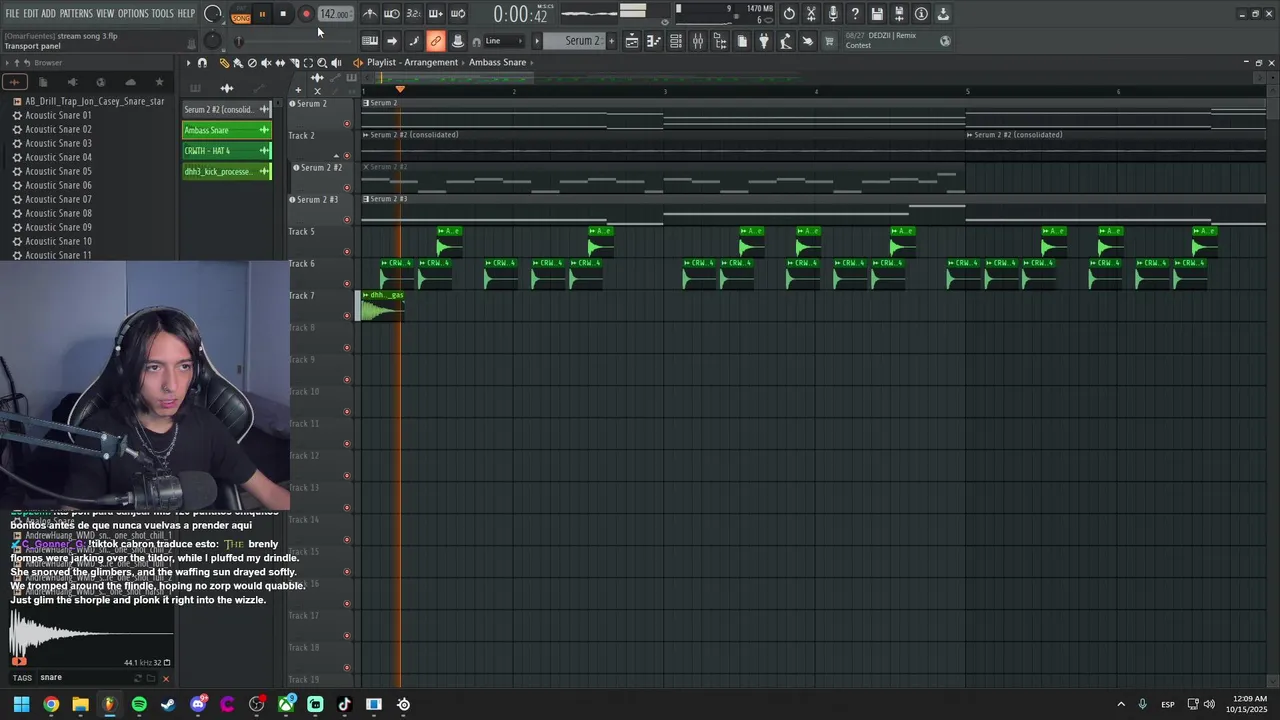Toggle mute dot on Track 7
This screenshot has width=1280, height=720.
347,316
